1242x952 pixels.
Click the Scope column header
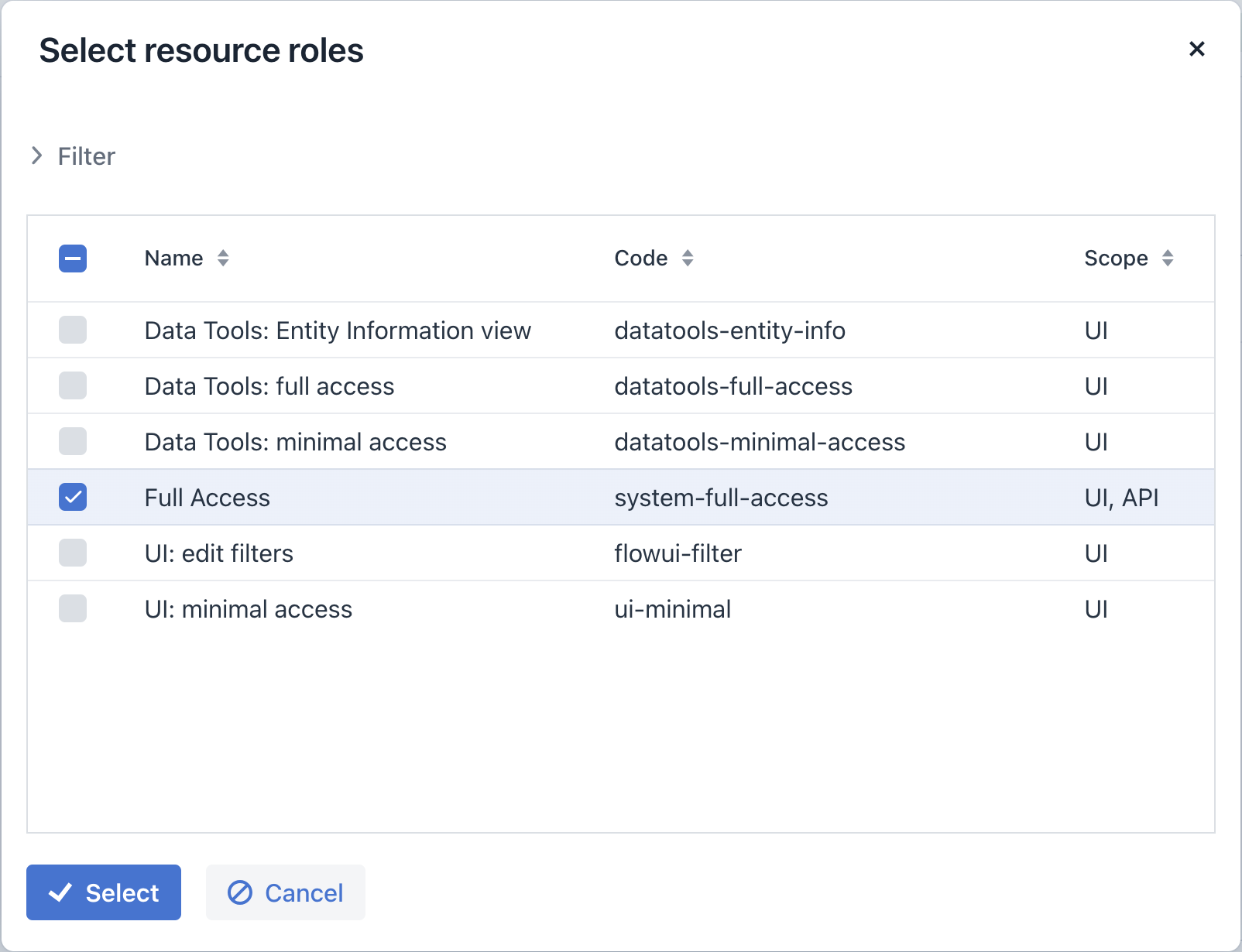(x=1116, y=258)
